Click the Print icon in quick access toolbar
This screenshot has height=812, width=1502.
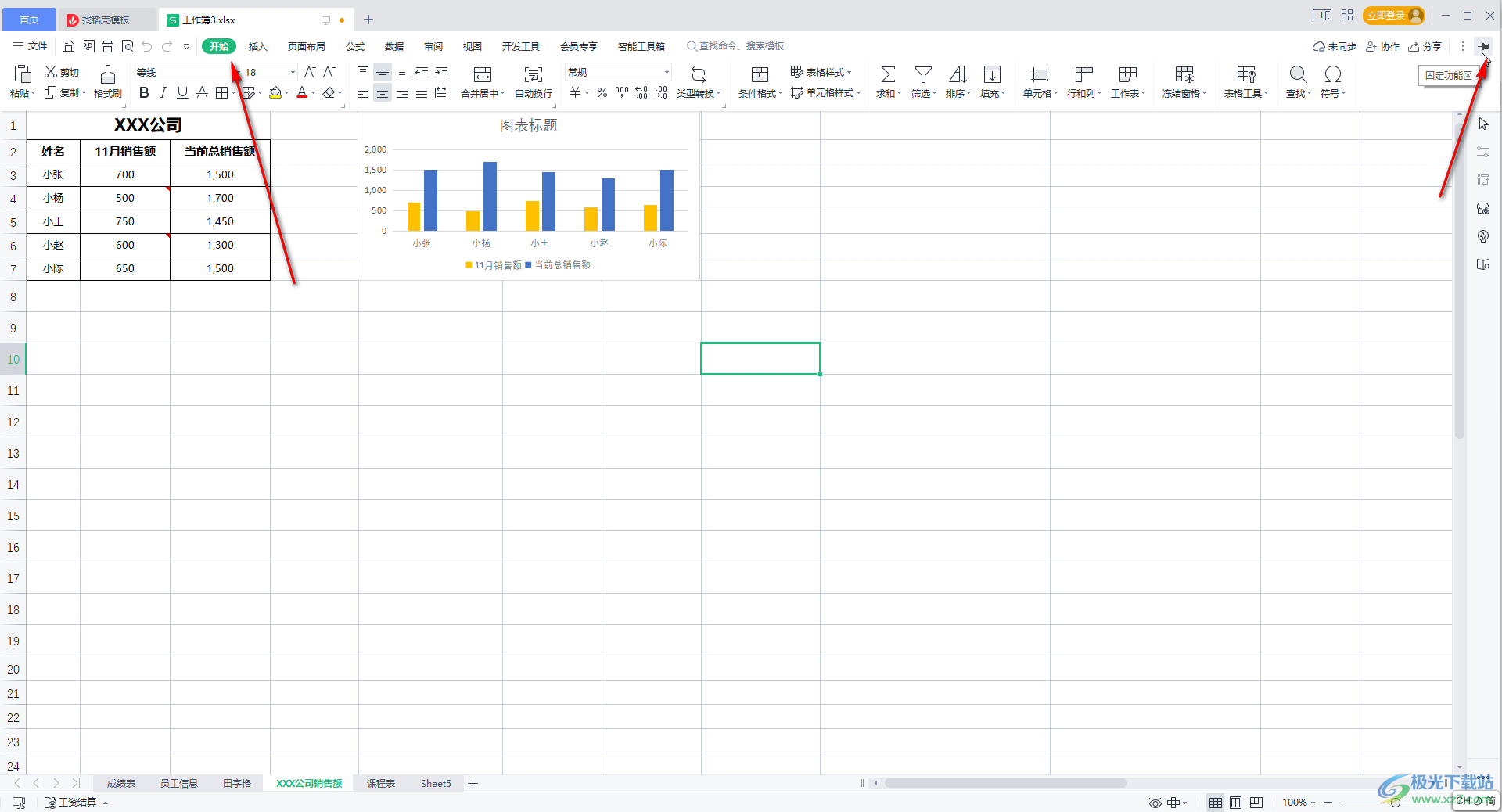tap(108, 46)
